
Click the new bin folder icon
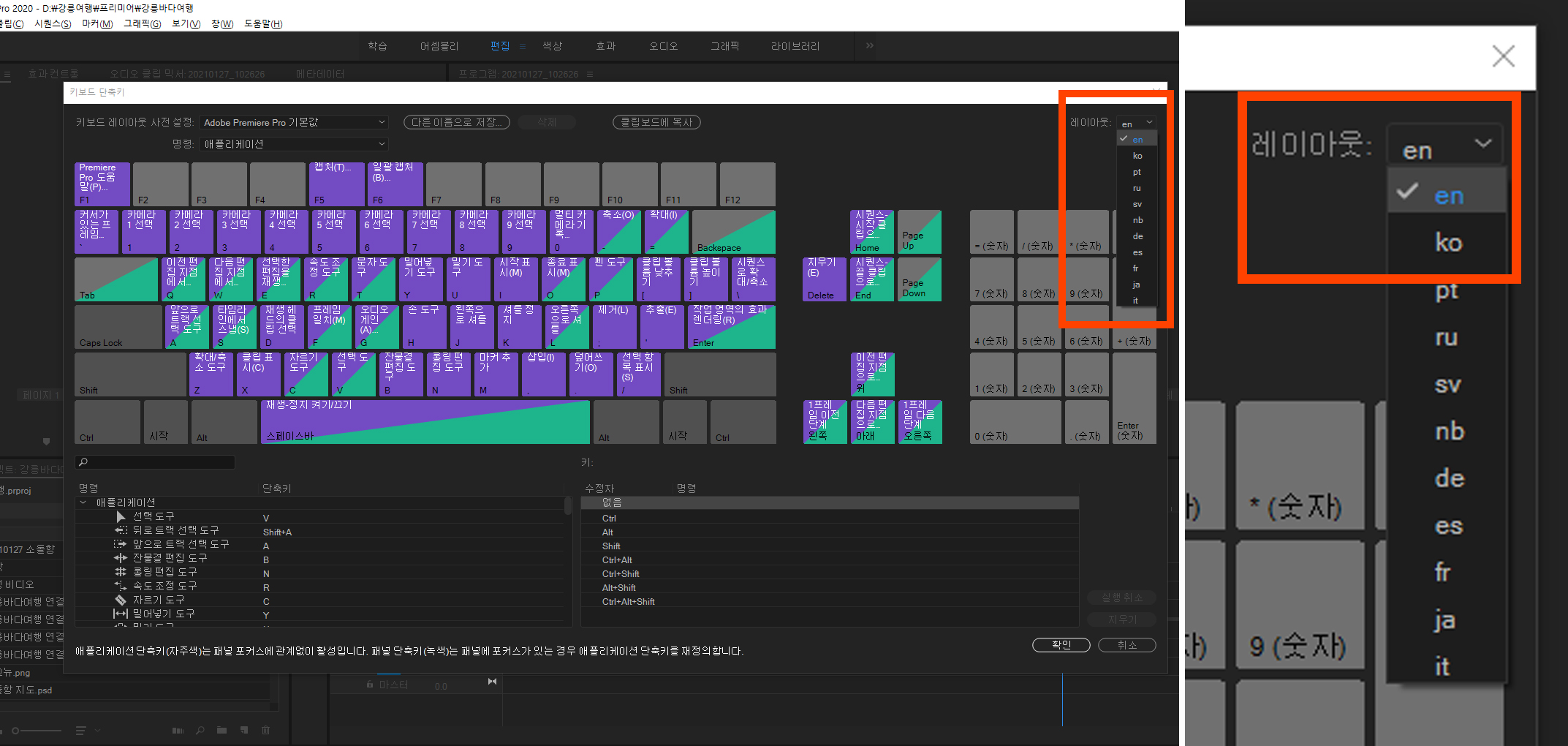[x=221, y=730]
